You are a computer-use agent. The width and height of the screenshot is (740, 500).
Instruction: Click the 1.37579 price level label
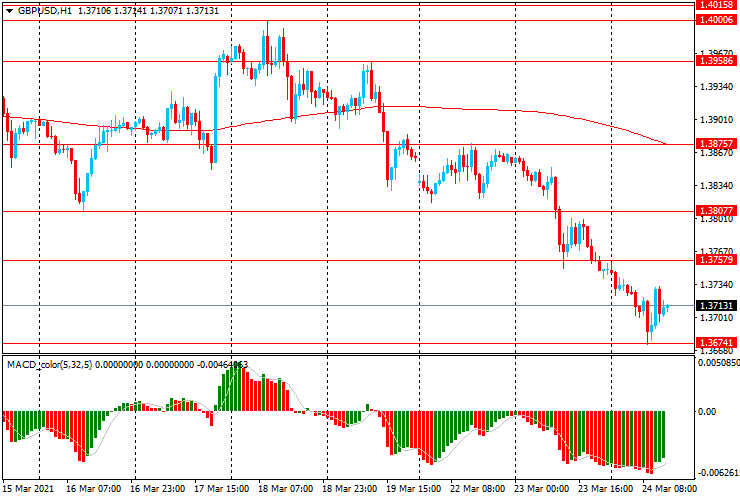coord(716,260)
